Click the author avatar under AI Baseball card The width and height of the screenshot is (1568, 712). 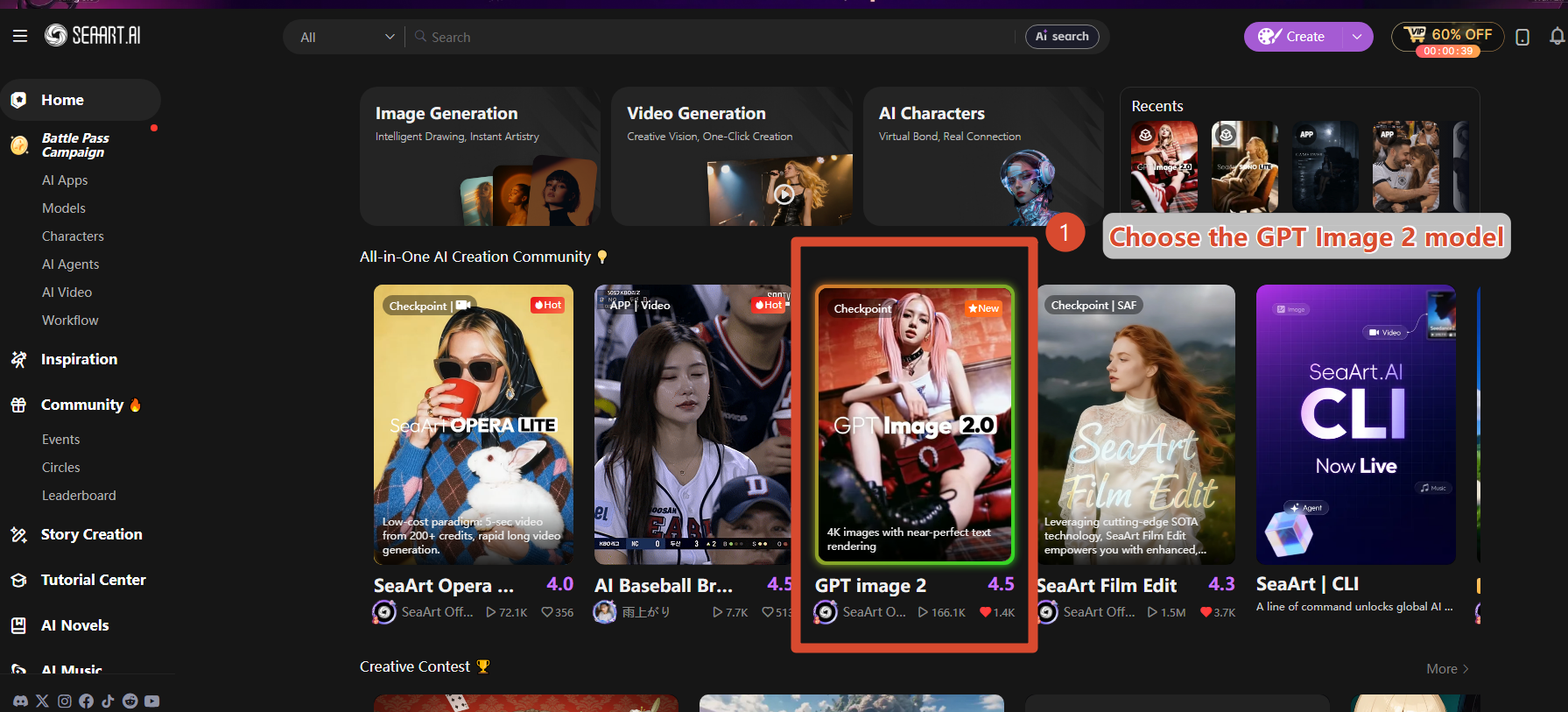pyautogui.click(x=605, y=612)
